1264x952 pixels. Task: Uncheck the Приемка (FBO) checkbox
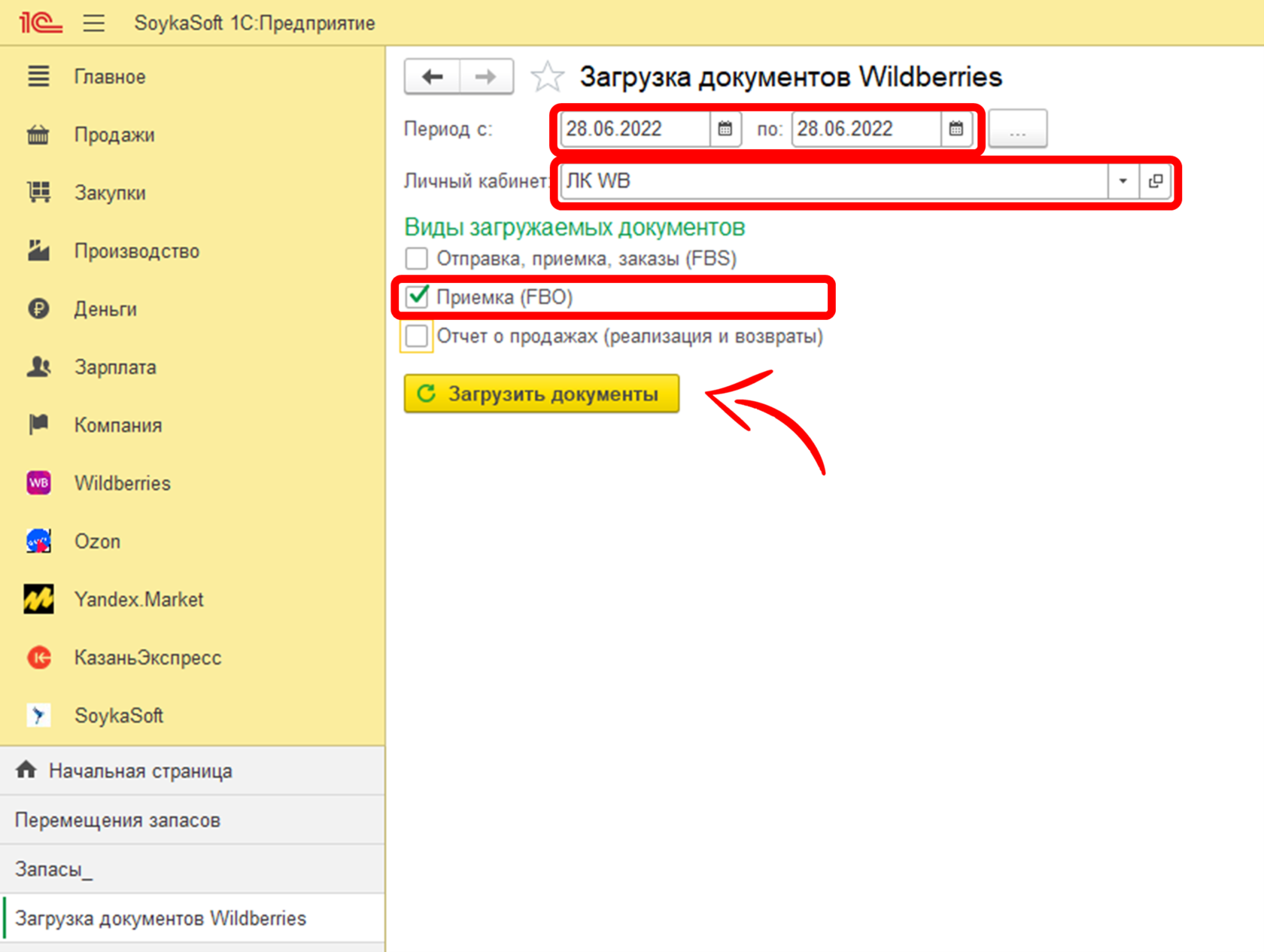coord(417,297)
